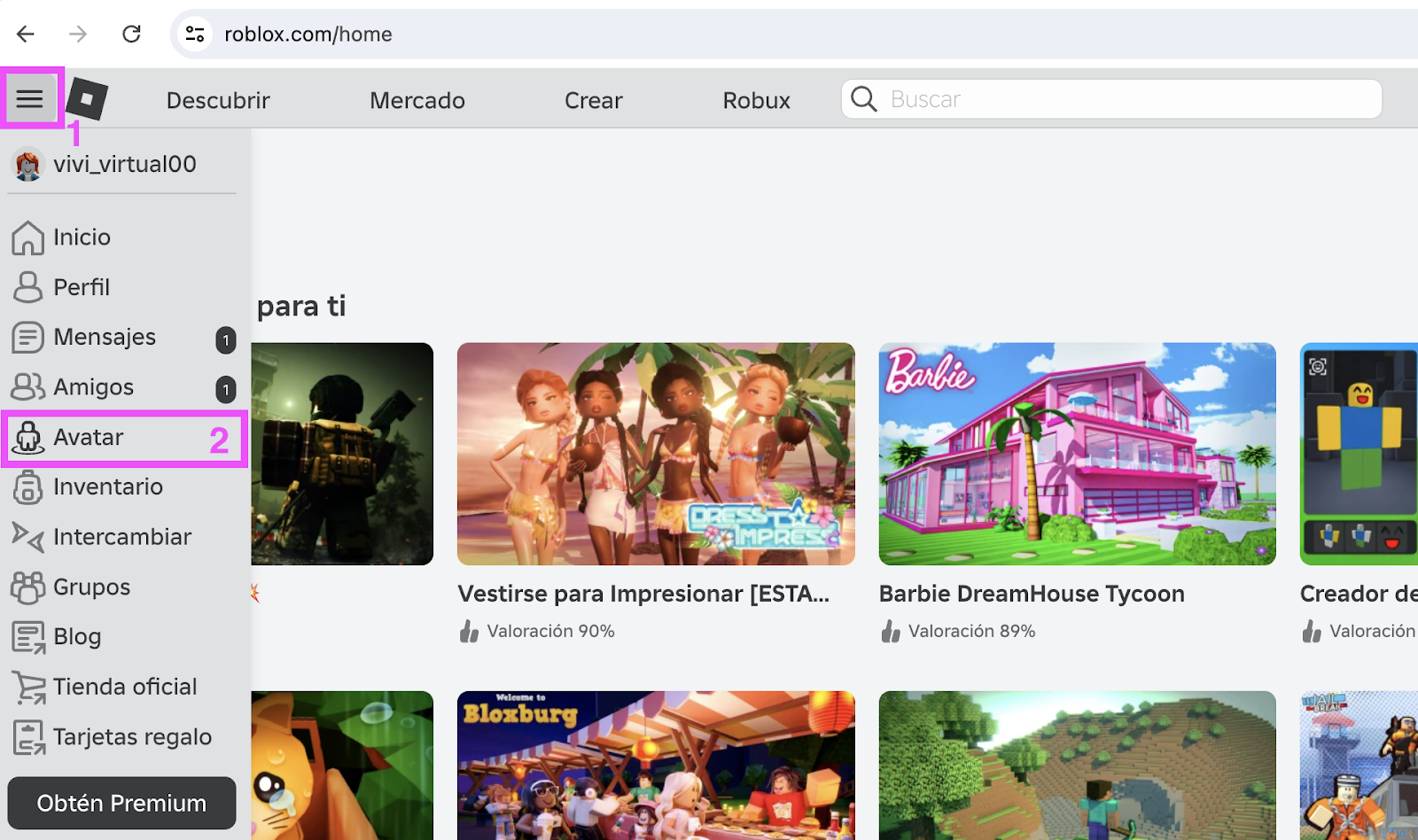
Task: Open the Mercado tab
Action: click(x=417, y=100)
